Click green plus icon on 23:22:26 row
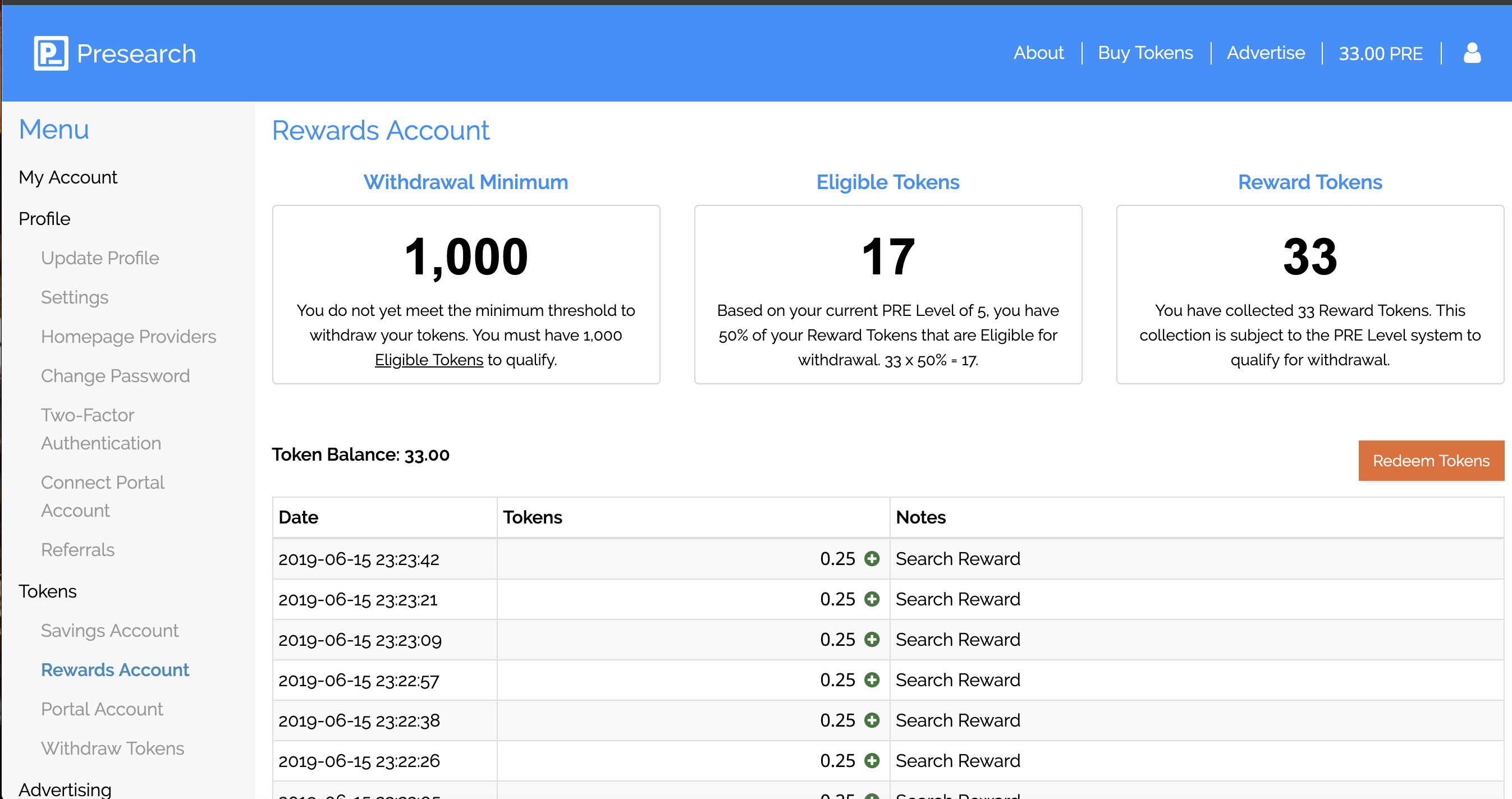1512x799 pixels. click(x=872, y=761)
